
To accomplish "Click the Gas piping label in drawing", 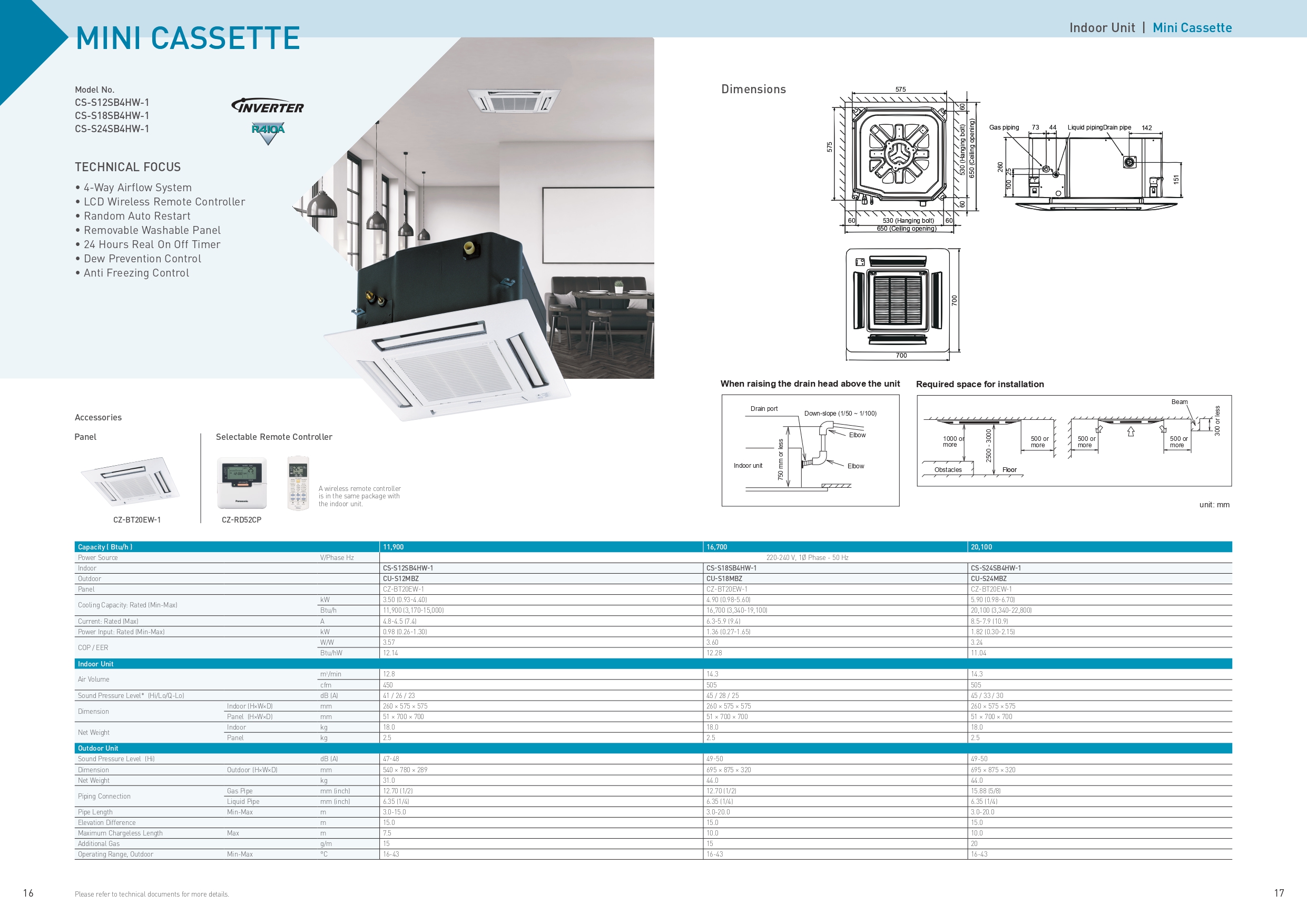I will [1004, 127].
